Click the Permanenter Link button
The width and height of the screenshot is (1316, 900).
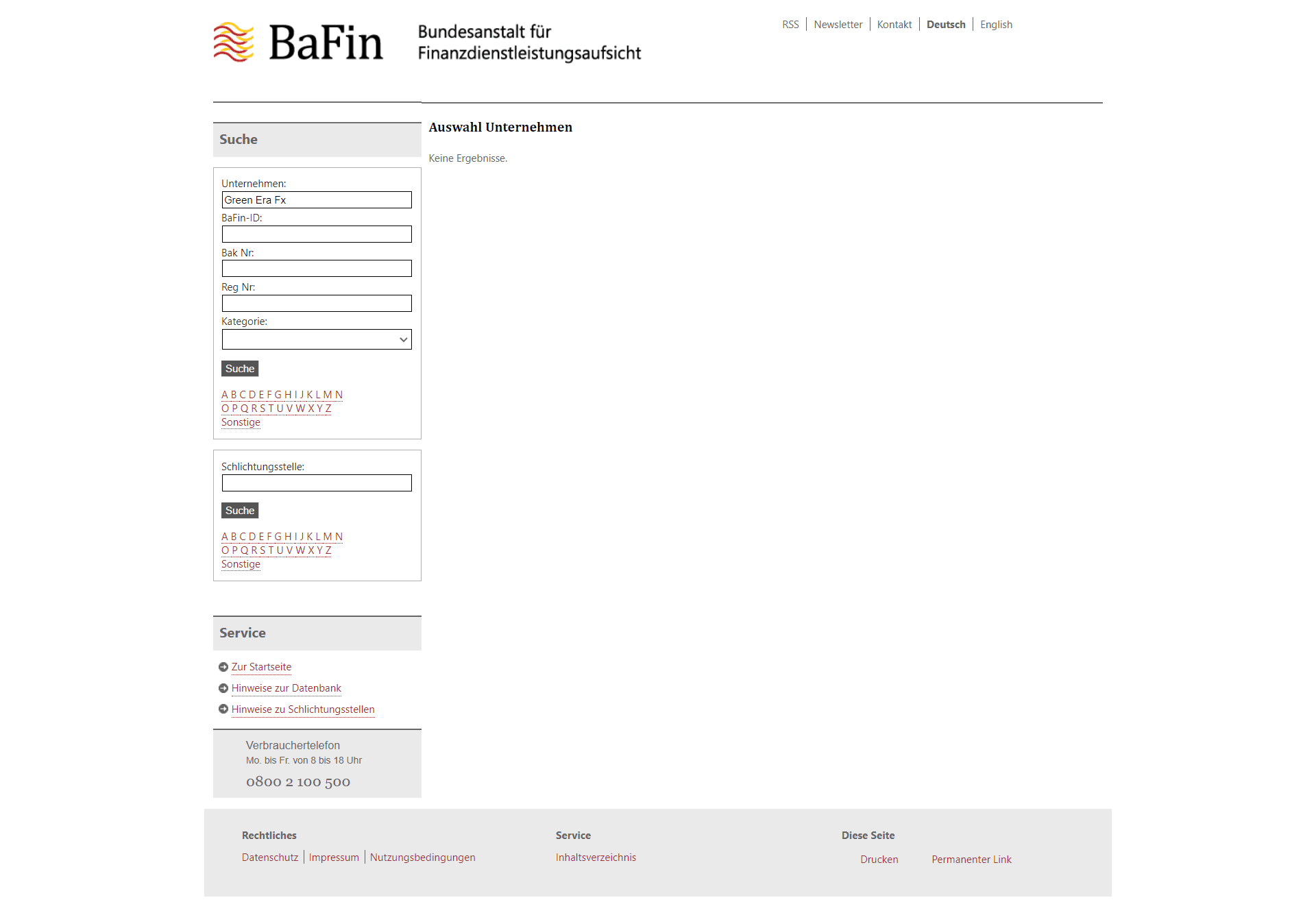click(x=970, y=859)
